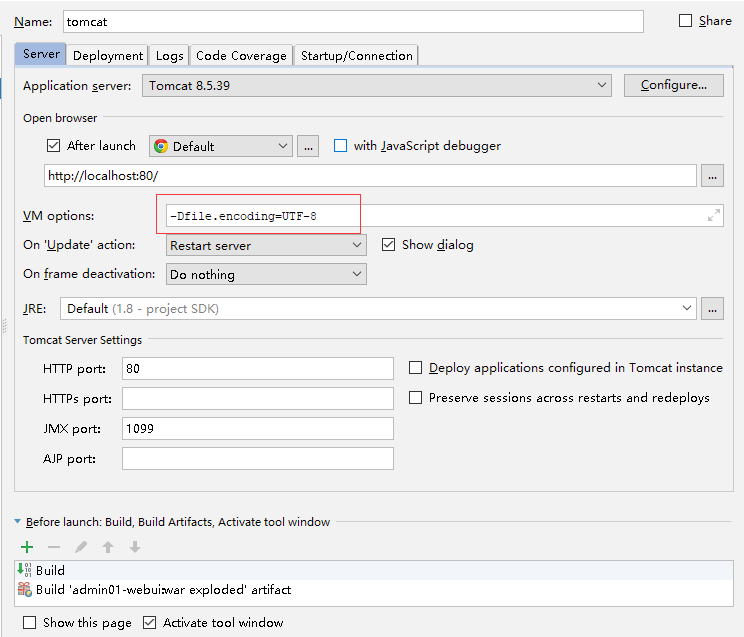This screenshot has width=744, height=637.
Task: Select Build 'admin01-webui:war exploded' artifact row
Action: click(374, 590)
